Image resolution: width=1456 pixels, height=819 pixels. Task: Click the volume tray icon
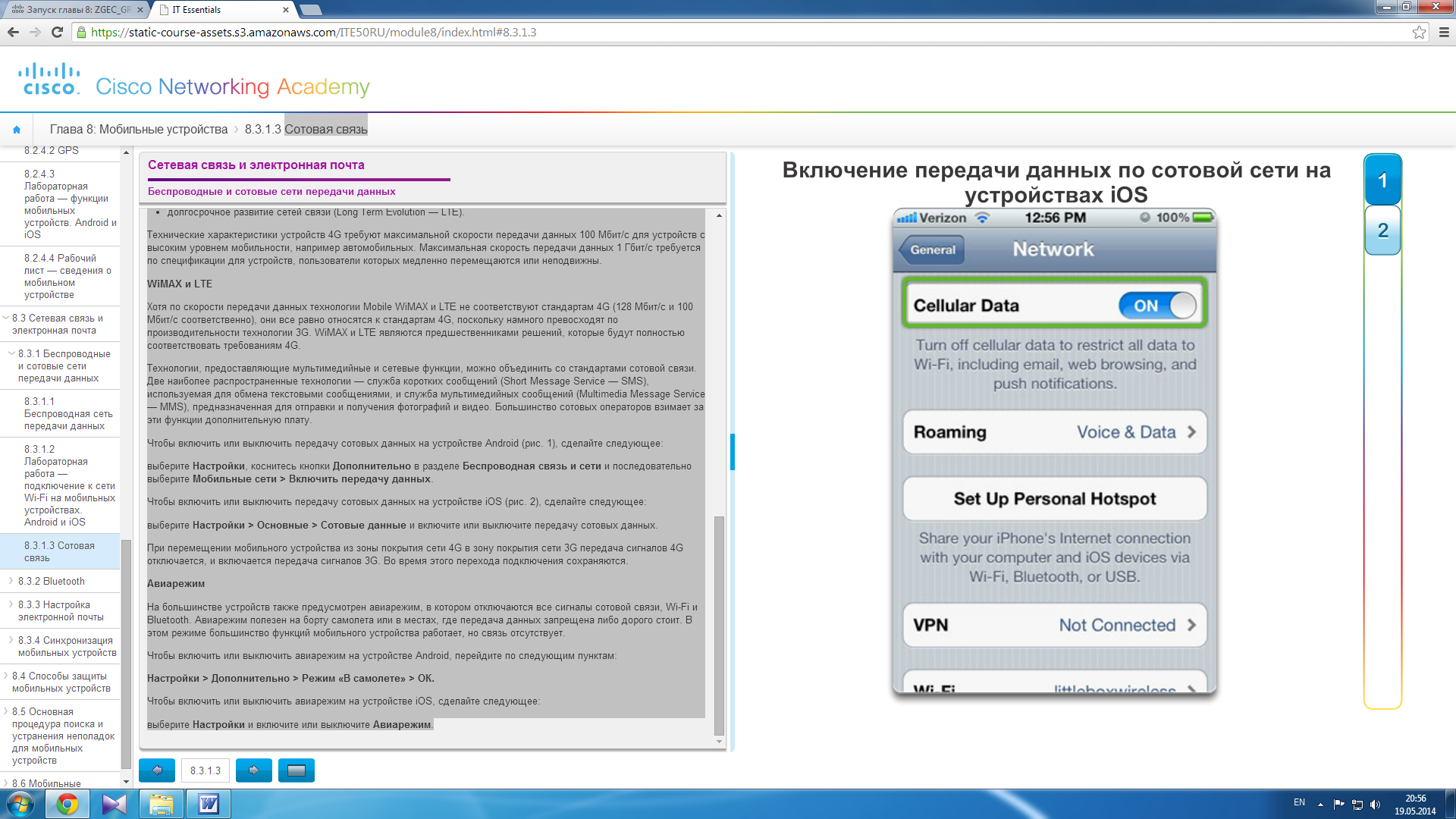(x=1376, y=805)
